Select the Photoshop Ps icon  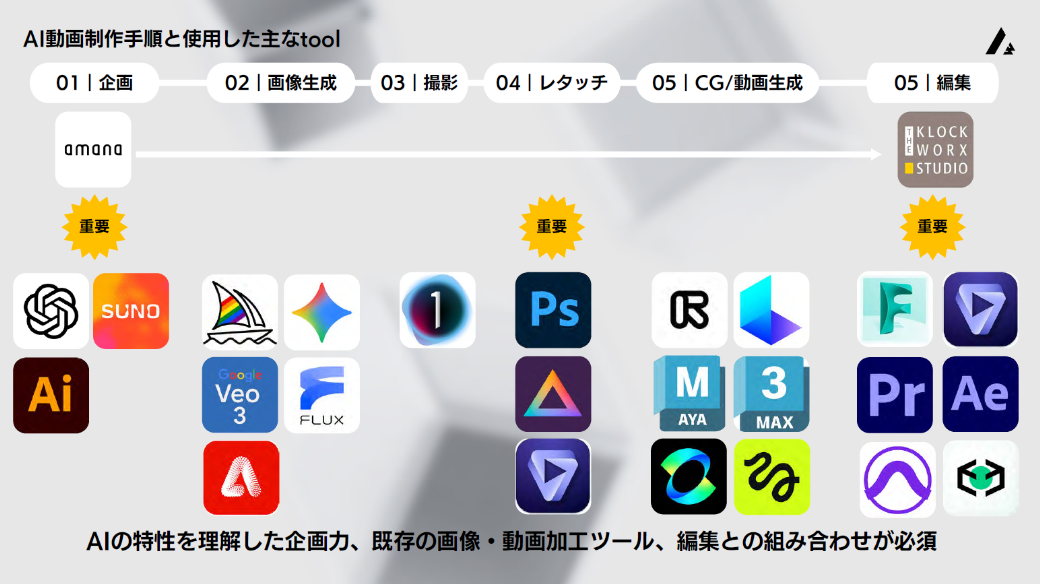click(553, 311)
